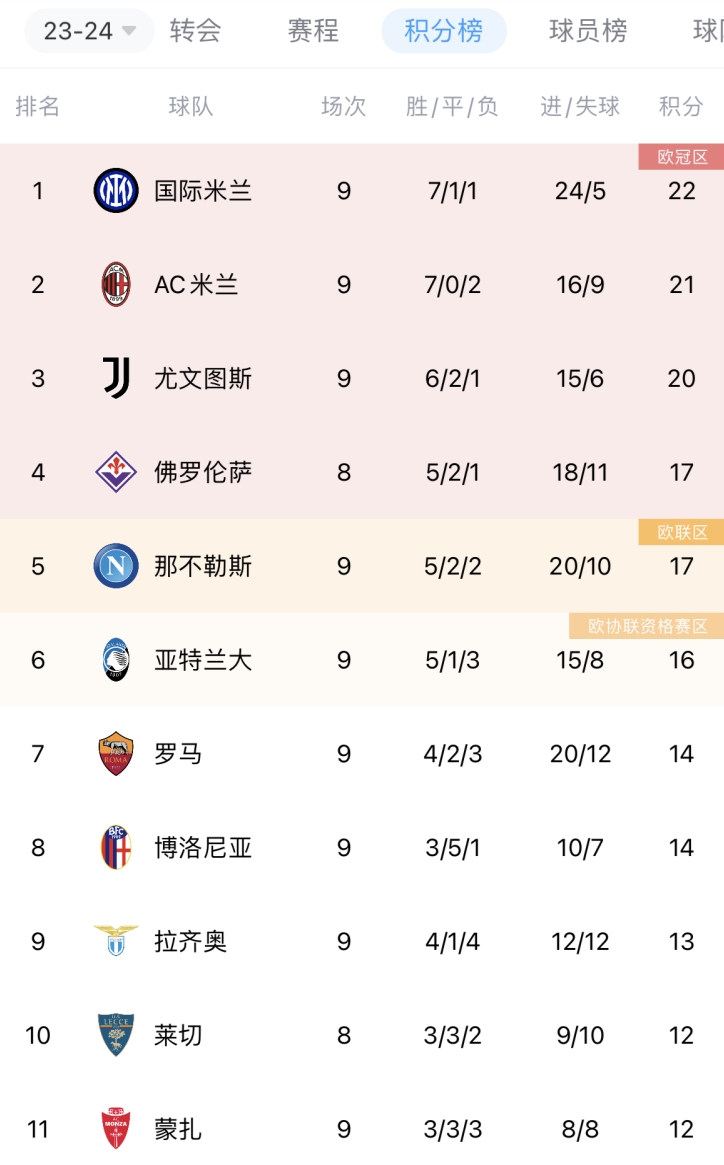Image resolution: width=724 pixels, height=1165 pixels.
Task: Click the 积分 column header
Action: [x=681, y=106]
